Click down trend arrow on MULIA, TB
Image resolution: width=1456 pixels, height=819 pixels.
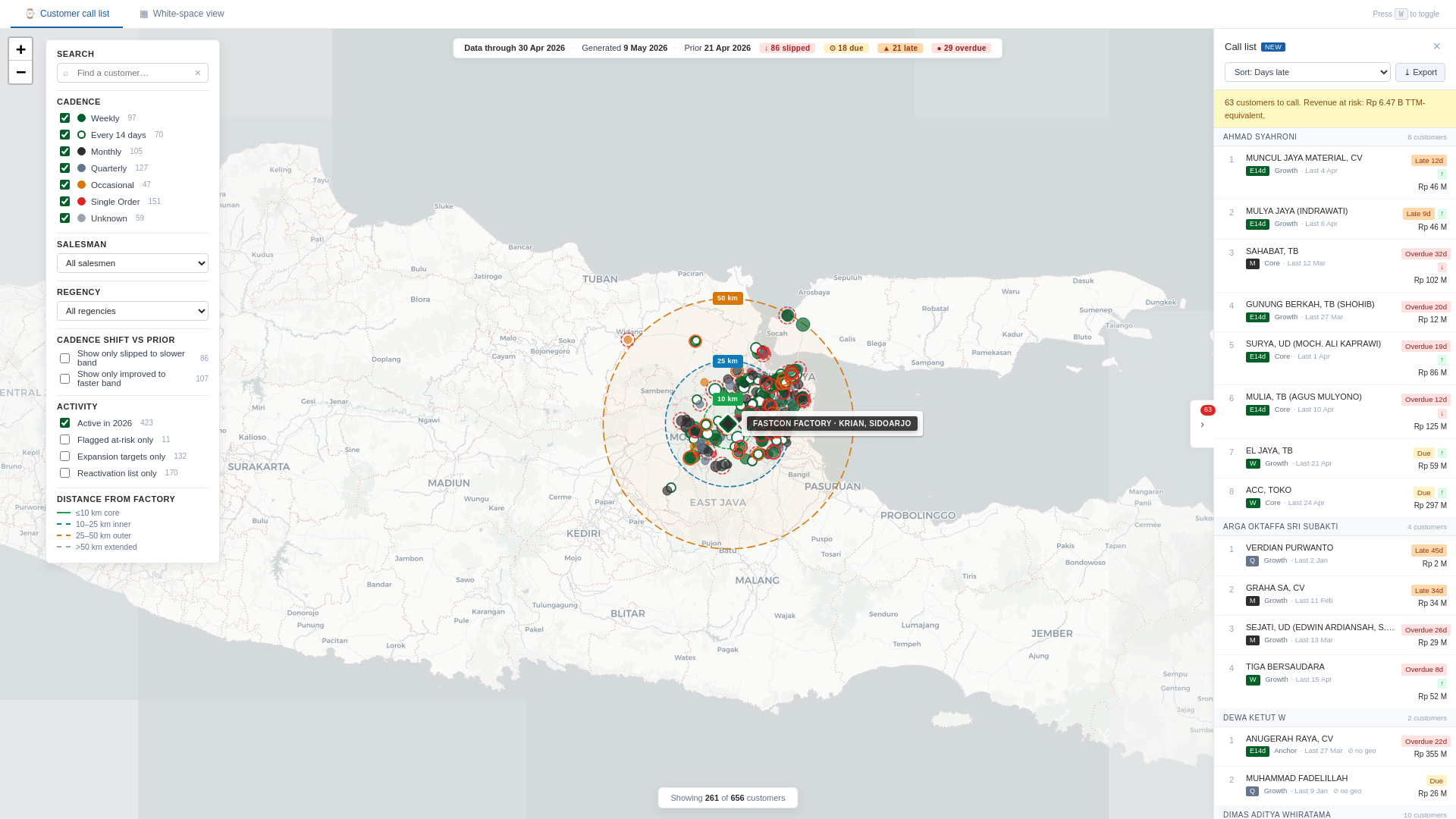1442,414
